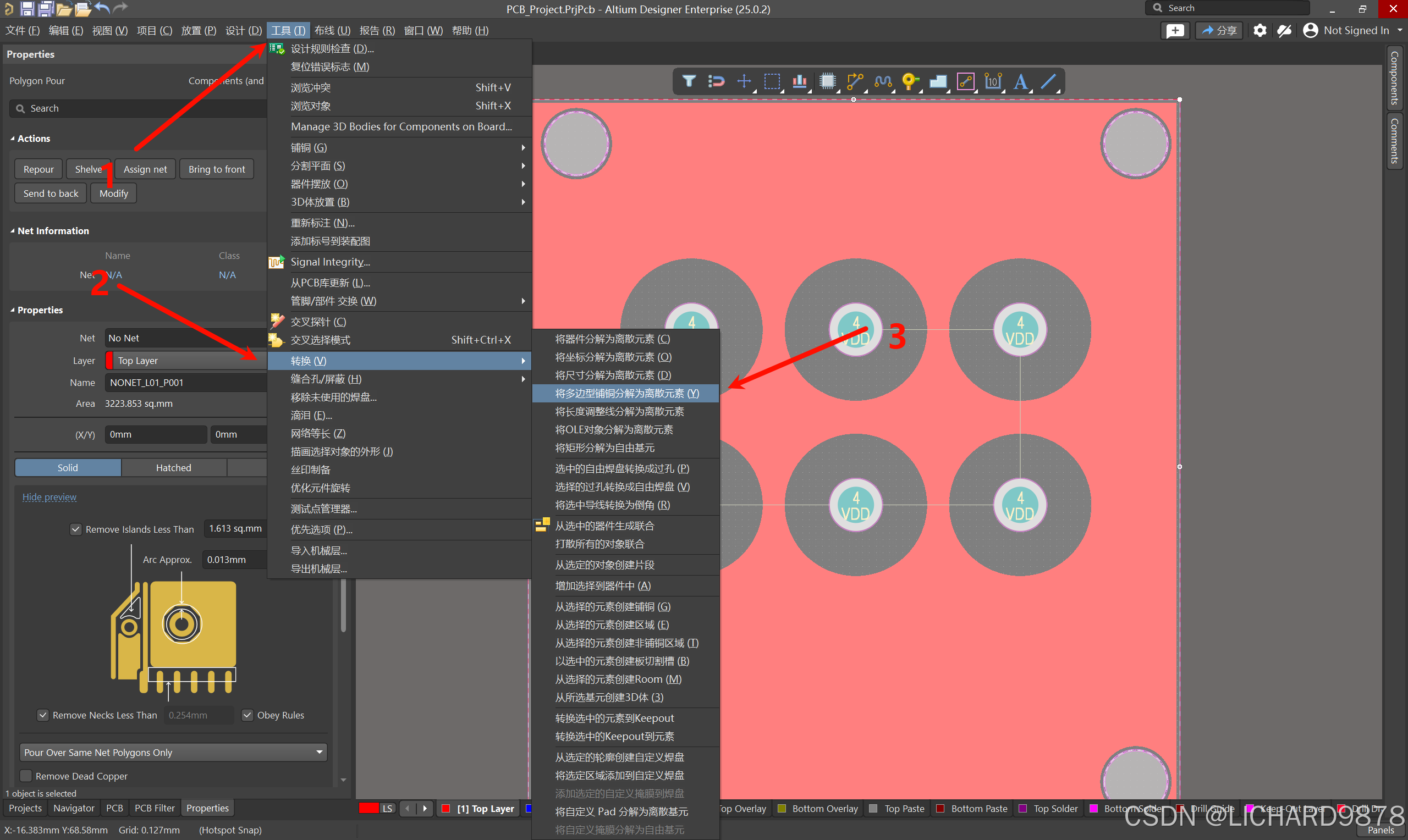Screen dimensions: 1408x840
Task: Toggle the Obey Rules checkbox
Action: (x=248, y=715)
